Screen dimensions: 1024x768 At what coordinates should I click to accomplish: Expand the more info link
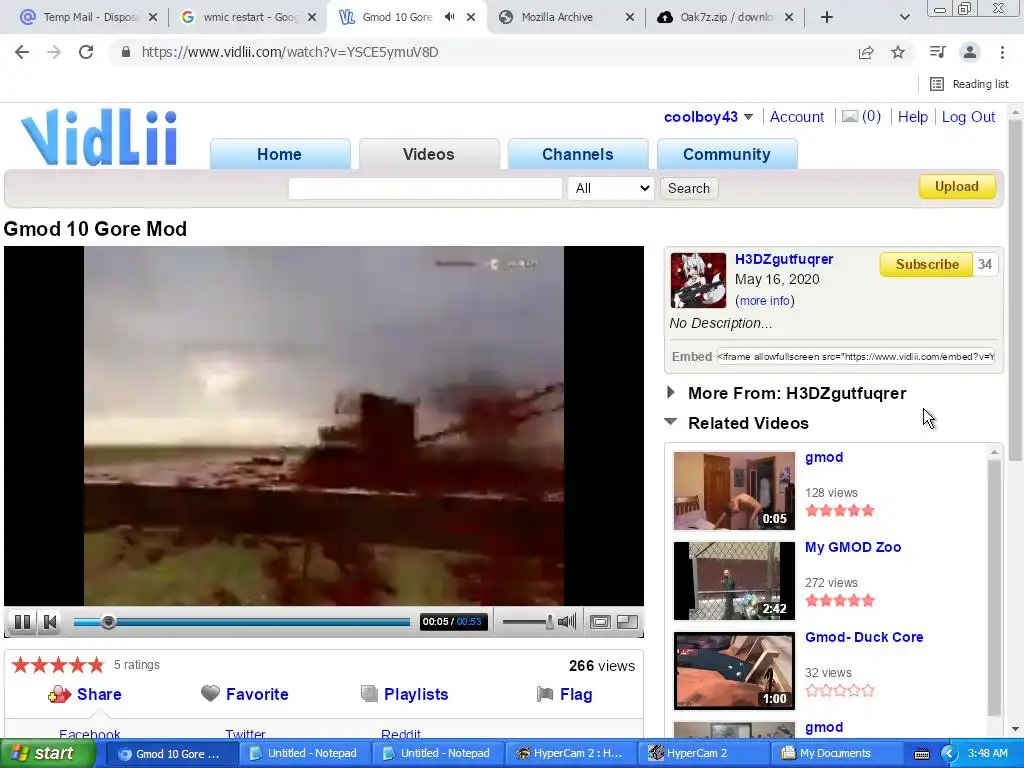[x=765, y=300]
